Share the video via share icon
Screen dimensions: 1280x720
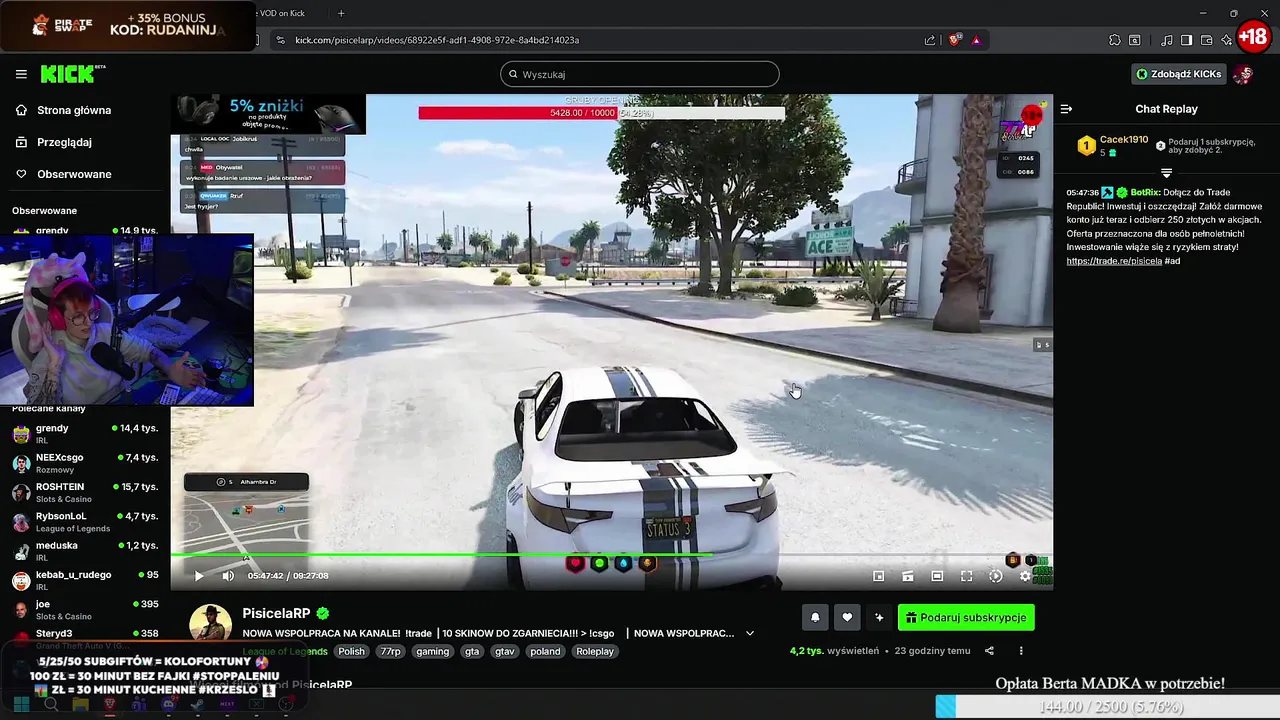[989, 651]
